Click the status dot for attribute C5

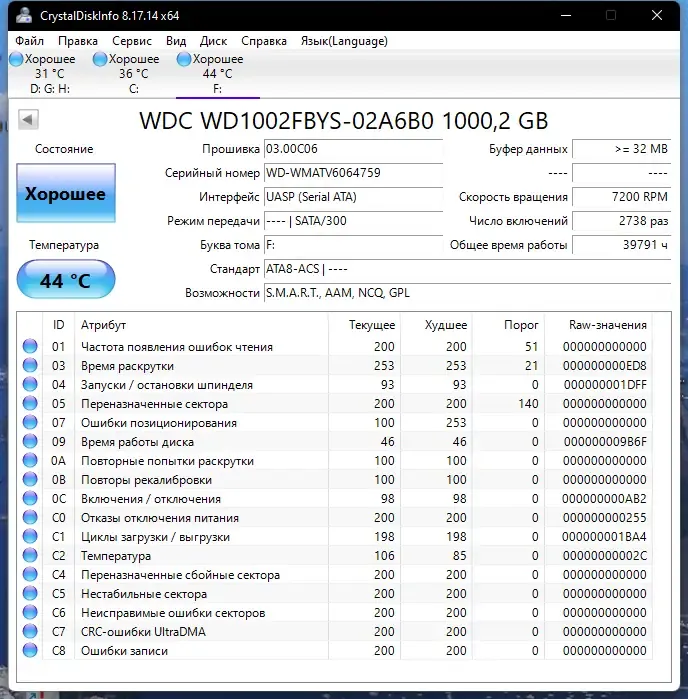pos(30,593)
